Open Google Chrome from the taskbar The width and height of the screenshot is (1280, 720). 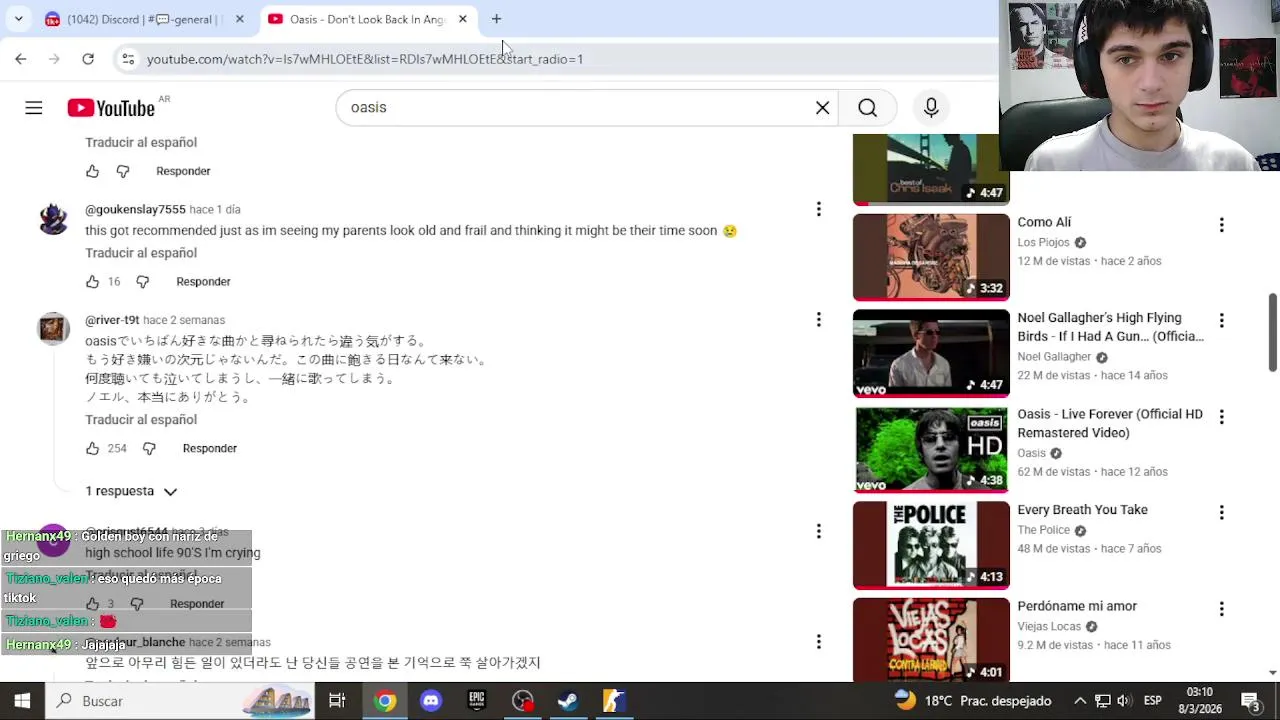(385, 701)
